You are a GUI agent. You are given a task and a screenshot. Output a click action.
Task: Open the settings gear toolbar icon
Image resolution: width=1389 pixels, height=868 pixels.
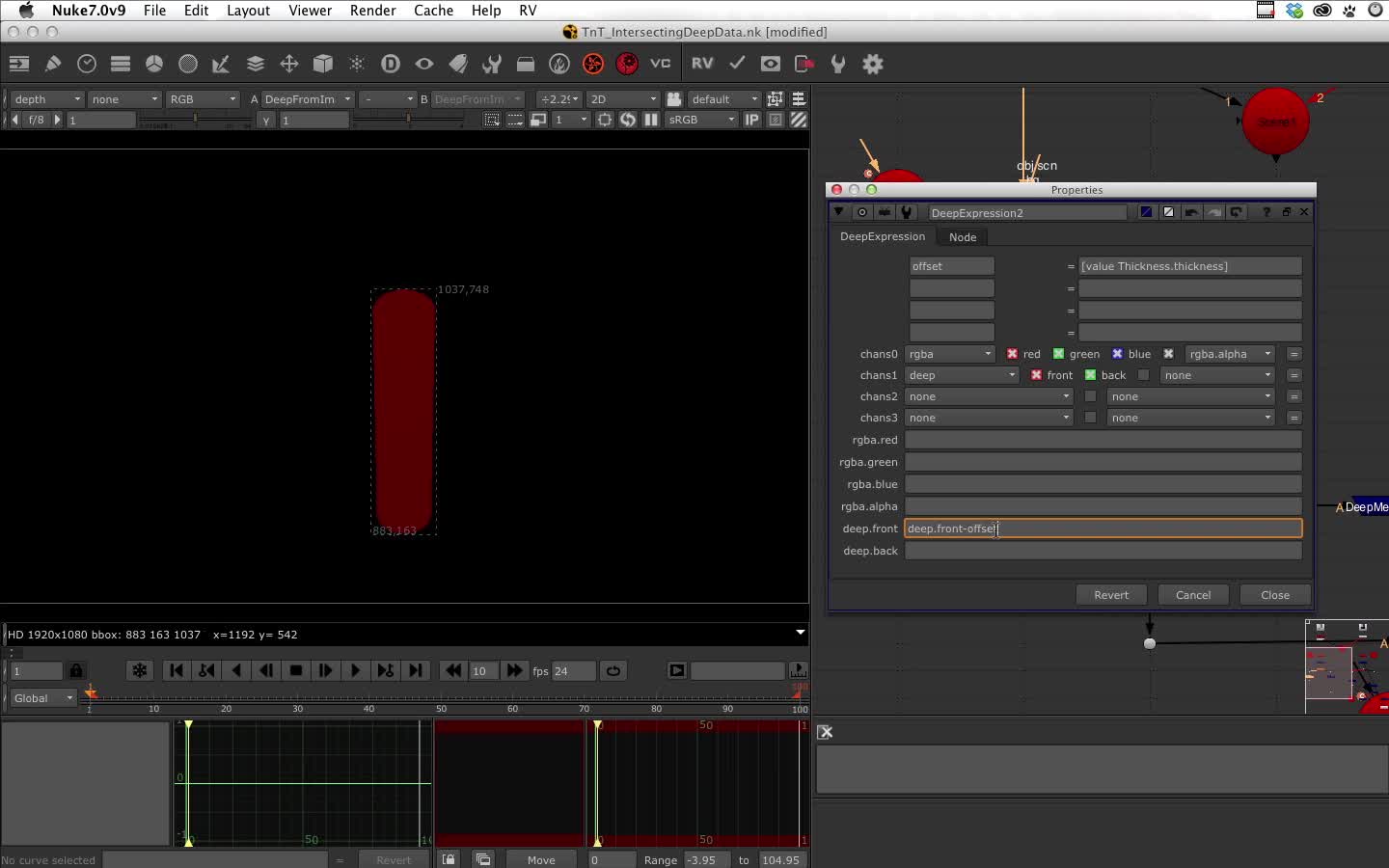click(x=873, y=64)
